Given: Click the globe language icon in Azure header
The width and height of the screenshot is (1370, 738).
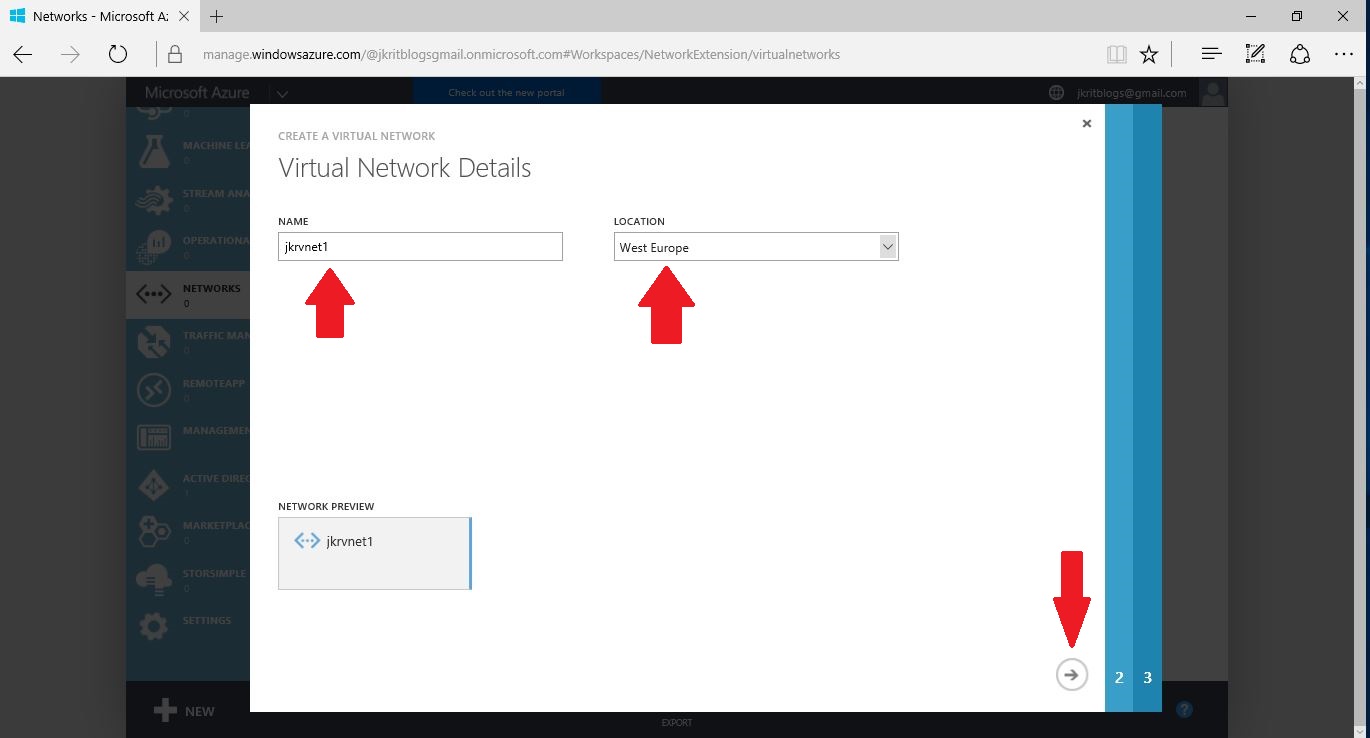Looking at the screenshot, I should [x=1056, y=93].
